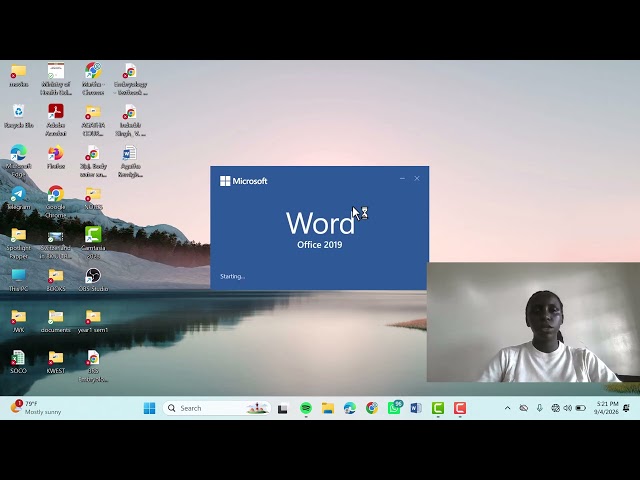Select the JWK folder on desktop
This screenshot has width=640, height=480.
pos(18,321)
